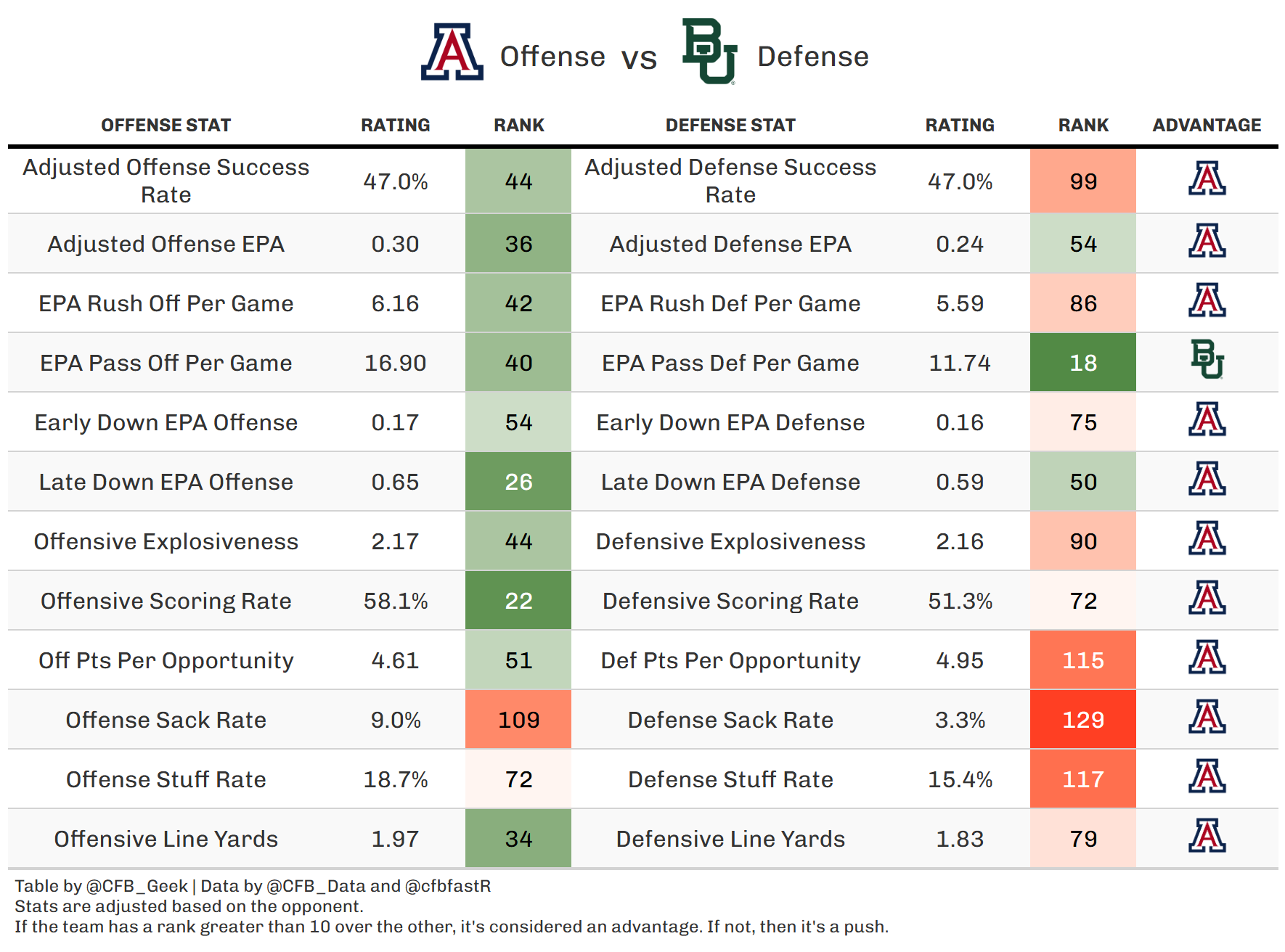Click the OFFENSE STAT column header

(x=166, y=126)
